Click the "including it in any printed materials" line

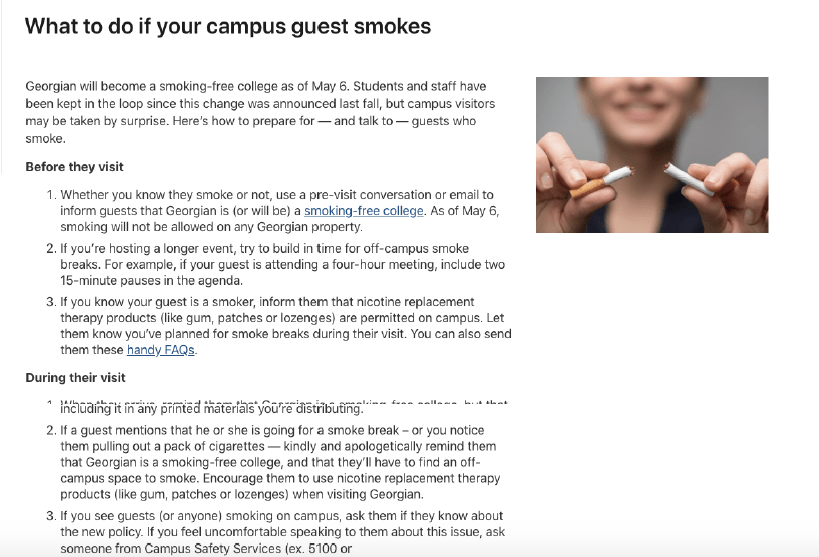point(210,408)
